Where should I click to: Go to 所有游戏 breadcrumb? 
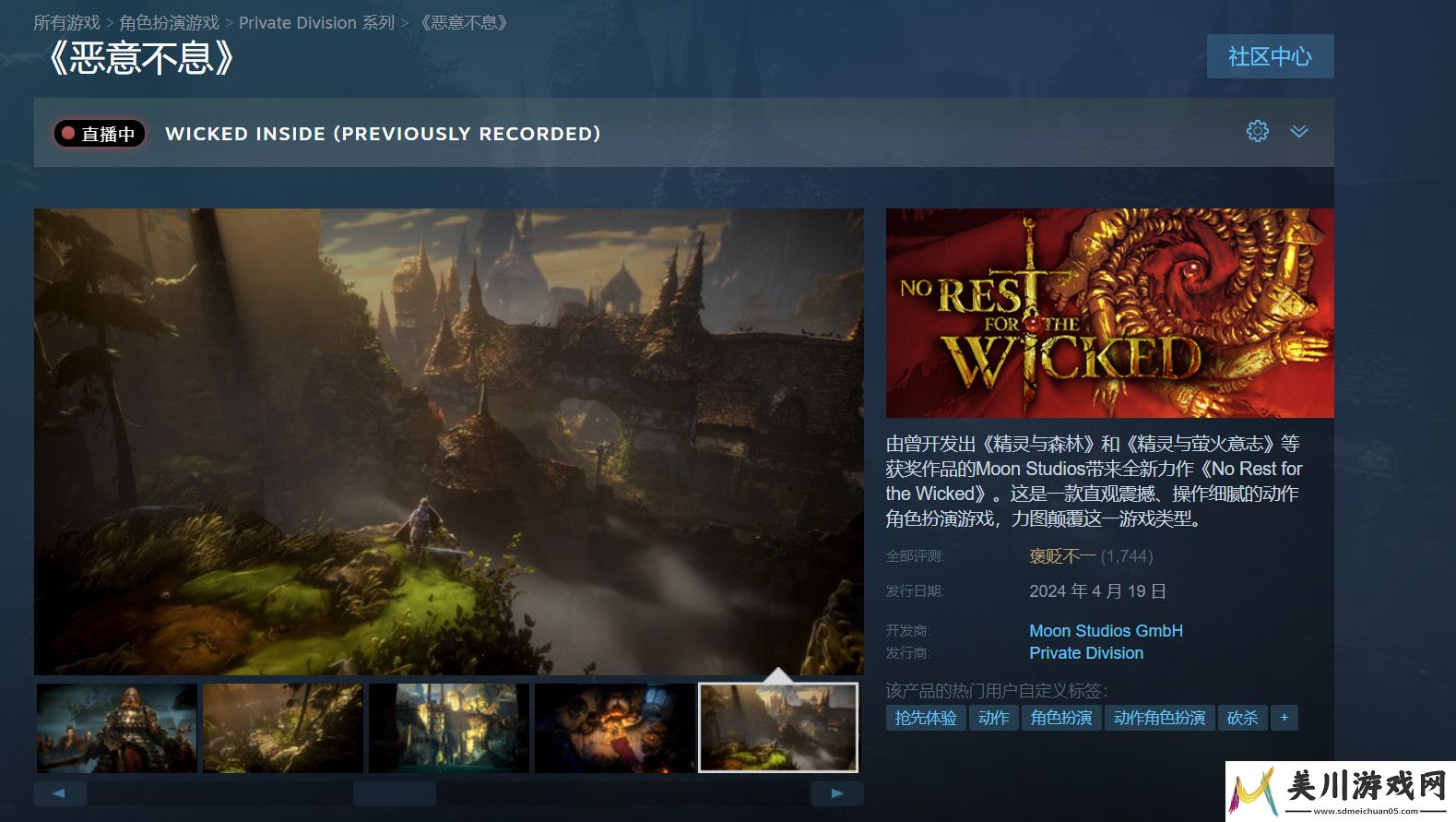pos(66,22)
